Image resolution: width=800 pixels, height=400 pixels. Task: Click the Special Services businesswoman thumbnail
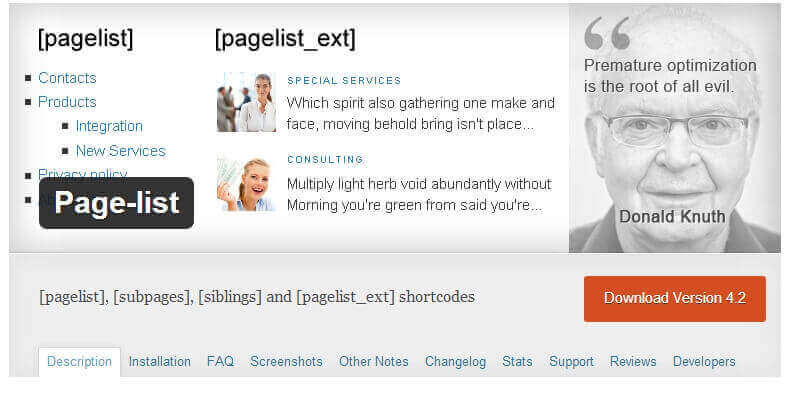tap(246, 102)
